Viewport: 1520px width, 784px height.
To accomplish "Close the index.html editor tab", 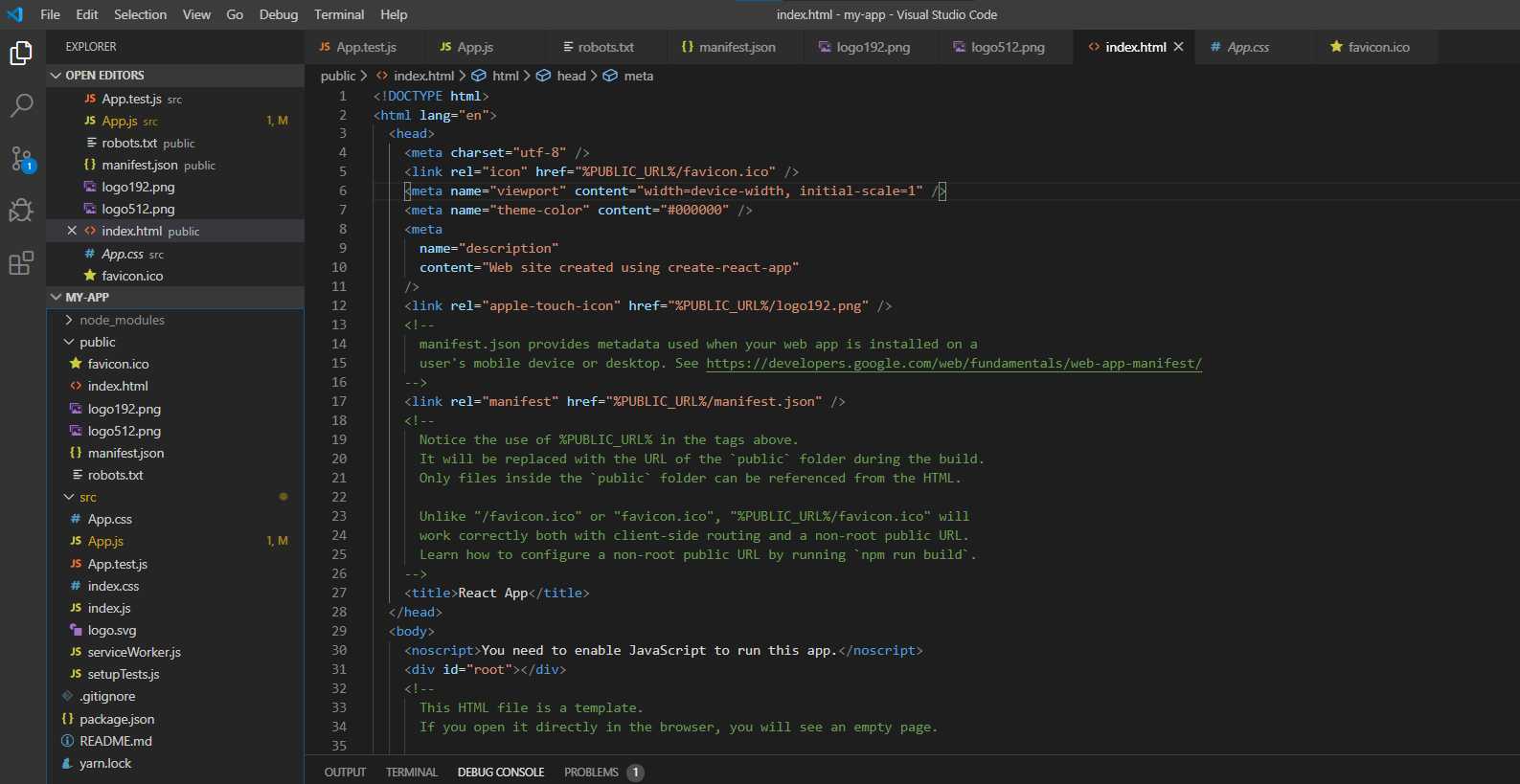I will coord(1178,47).
